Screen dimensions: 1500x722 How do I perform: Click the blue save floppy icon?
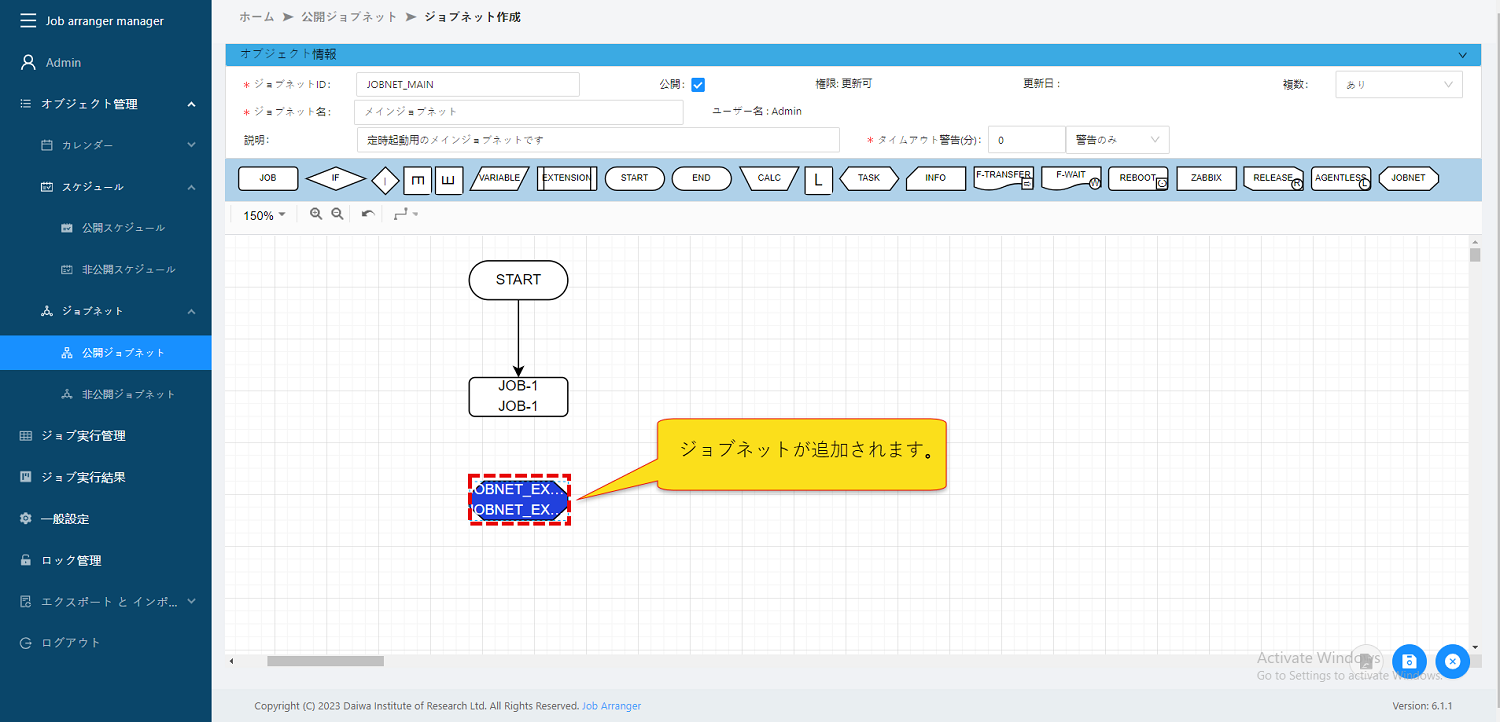tap(1409, 661)
